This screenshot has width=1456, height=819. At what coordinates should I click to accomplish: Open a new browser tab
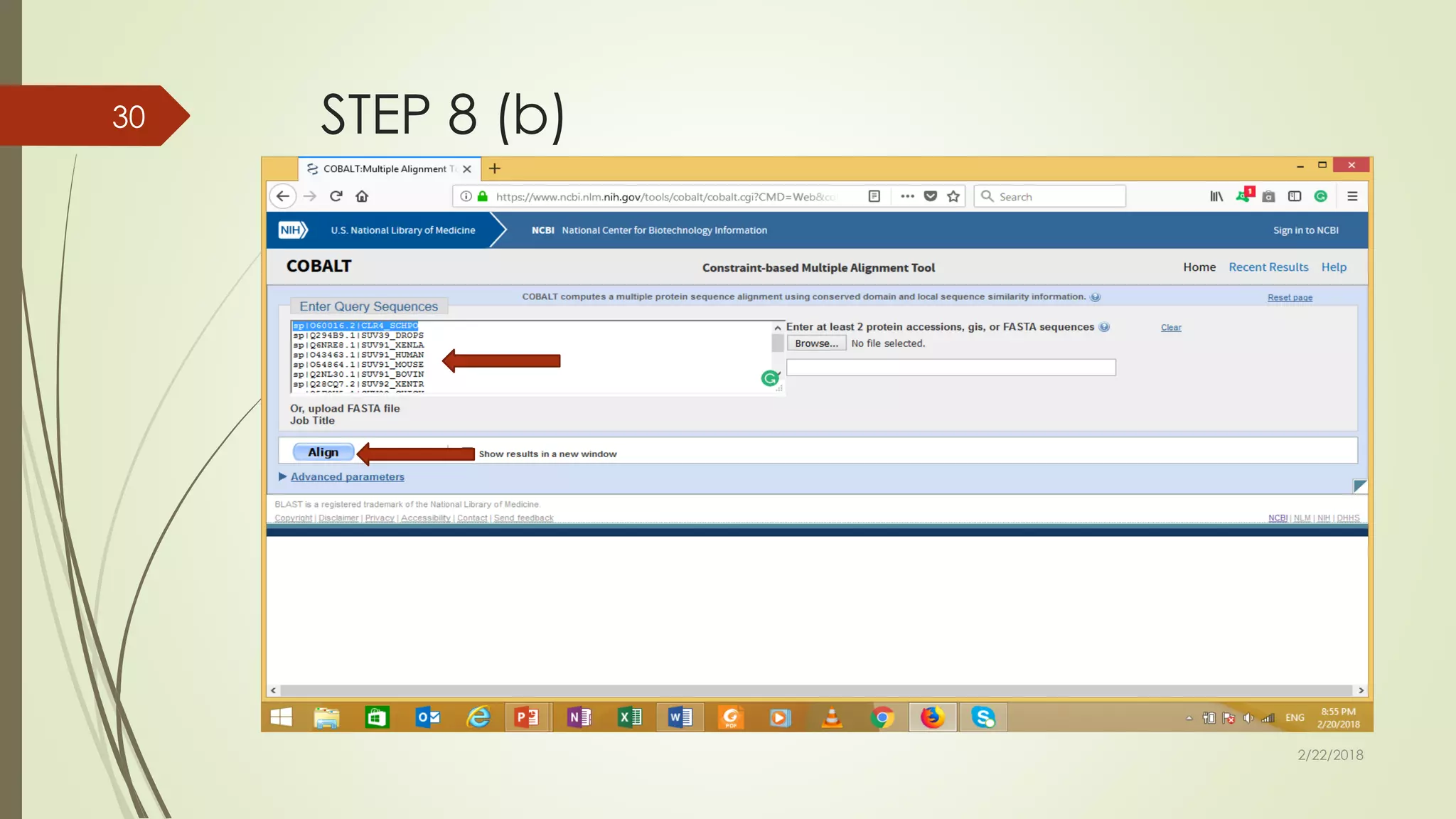tap(495, 168)
